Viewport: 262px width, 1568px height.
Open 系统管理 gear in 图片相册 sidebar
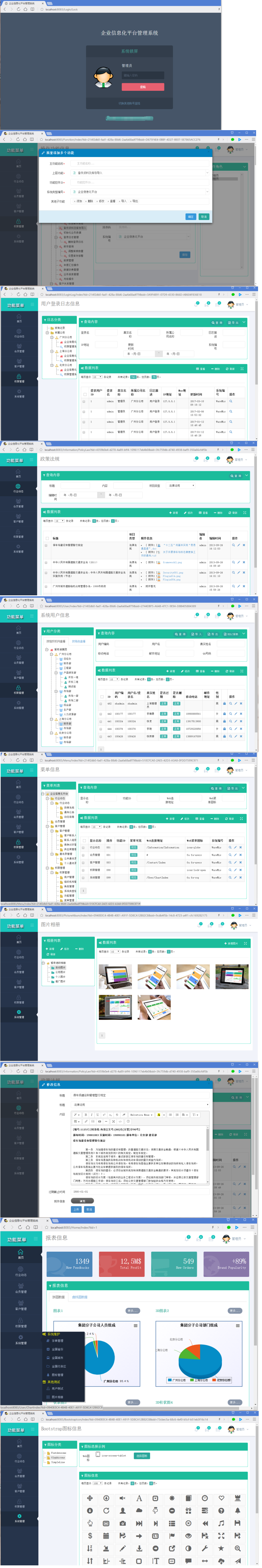click(x=19, y=1013)
